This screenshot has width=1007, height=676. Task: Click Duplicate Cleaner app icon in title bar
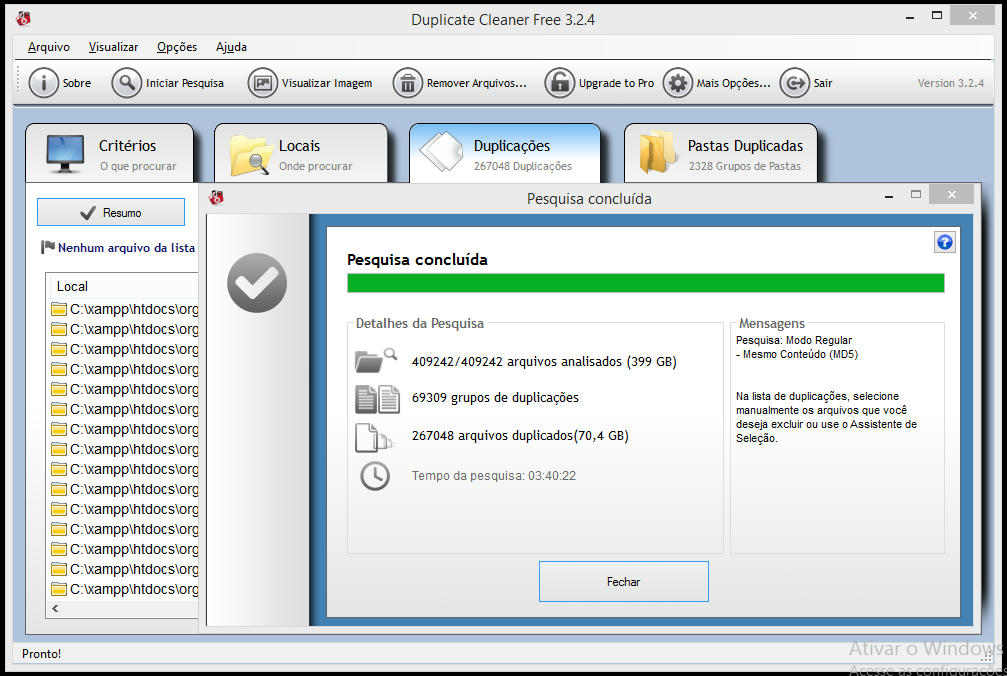[24, 19]
